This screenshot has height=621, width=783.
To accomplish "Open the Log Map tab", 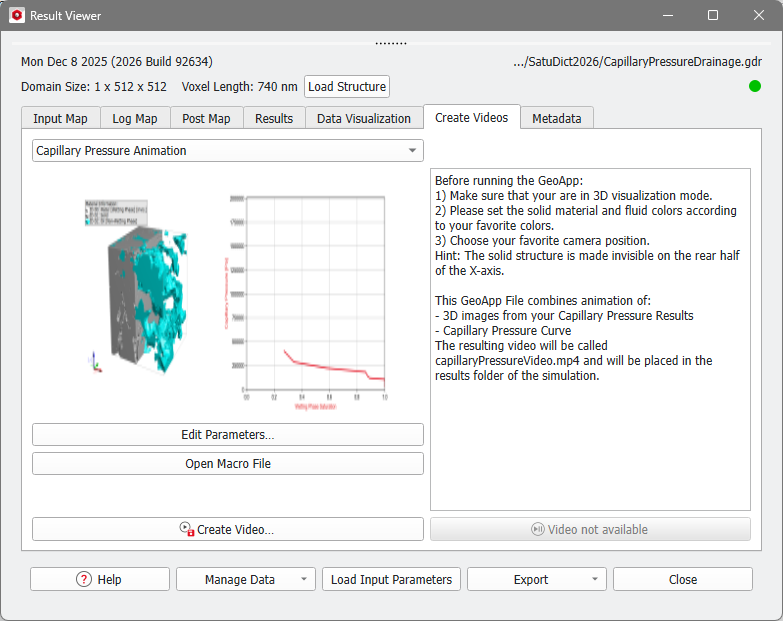I will point(134,118).
